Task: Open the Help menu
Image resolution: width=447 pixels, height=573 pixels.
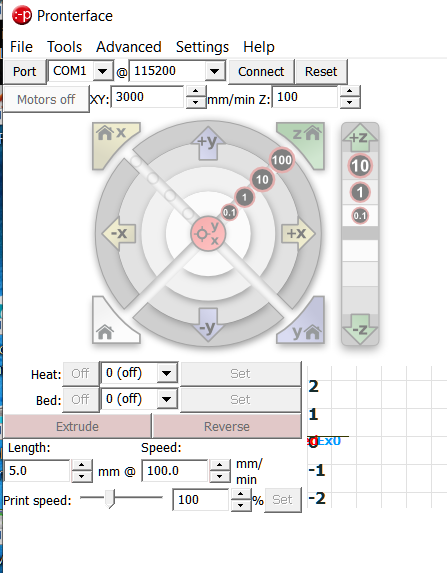Action: tap(259, 47)
